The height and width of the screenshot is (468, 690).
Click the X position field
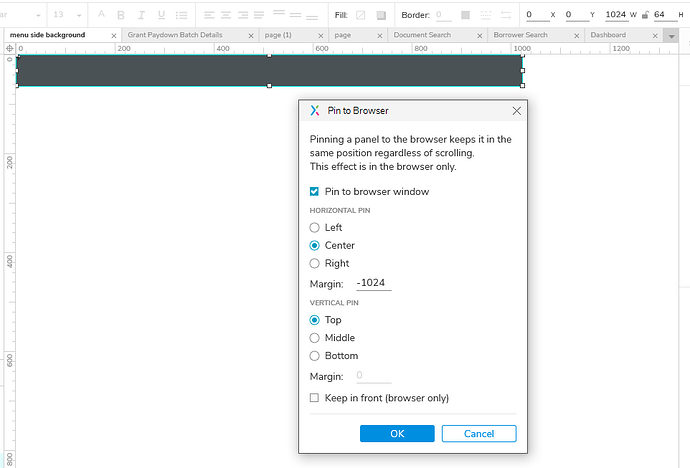[x=538, y=15]
